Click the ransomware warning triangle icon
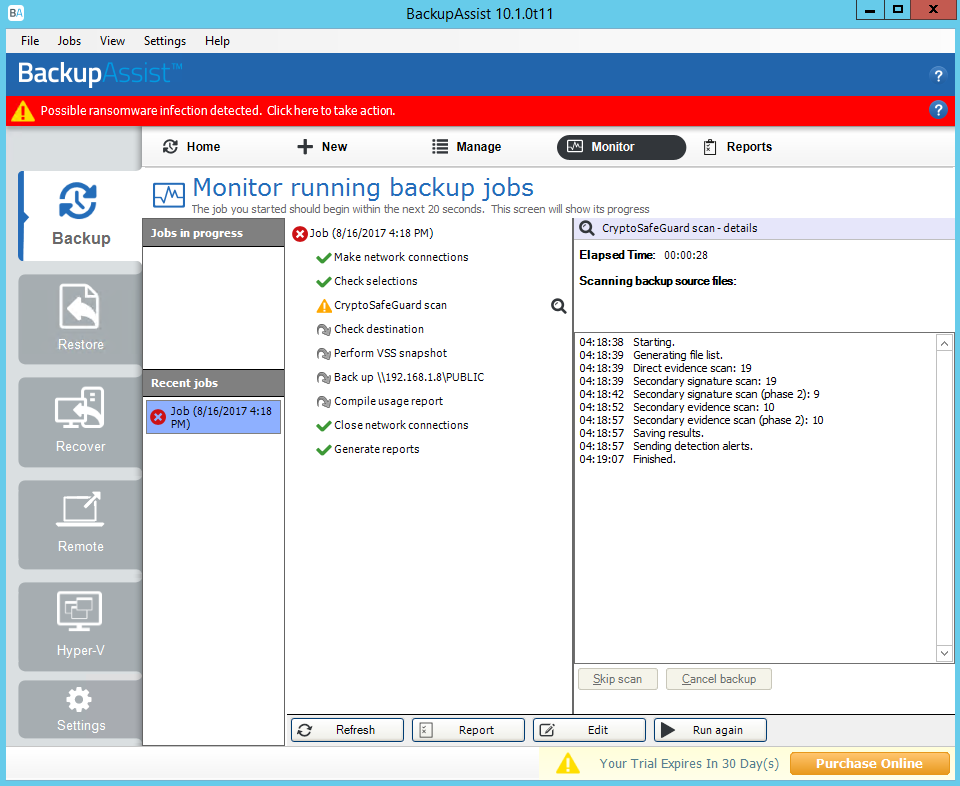 pyautogui.click(x=23, y=111)
